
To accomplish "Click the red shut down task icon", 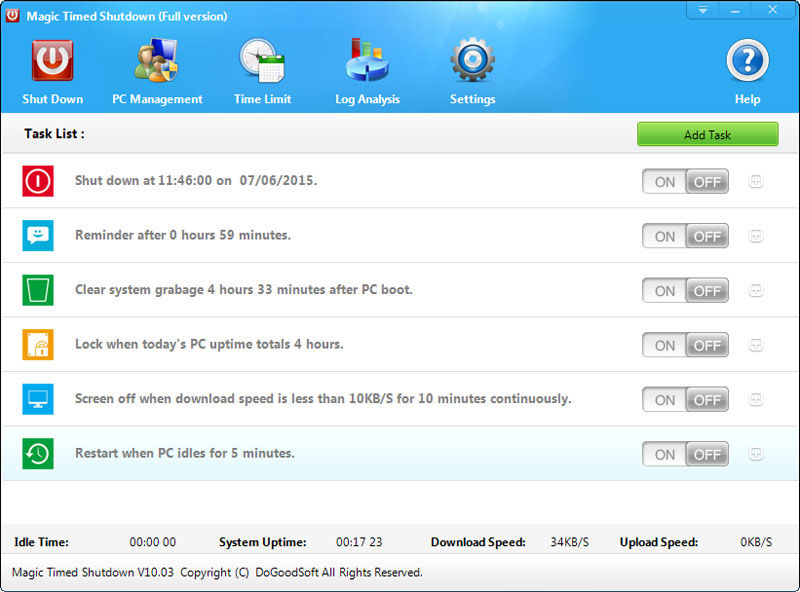I will tap(38, 181).
